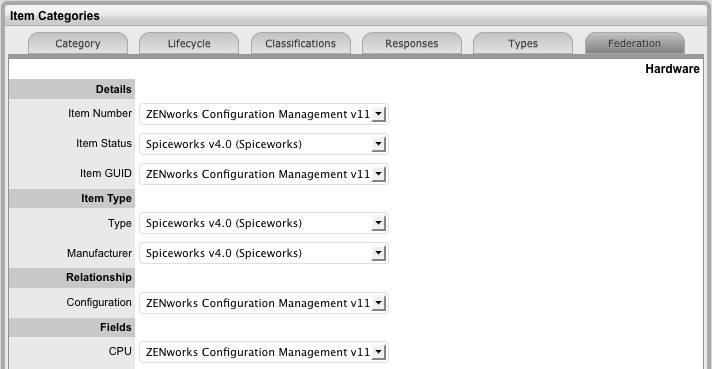Click the Federation tab
The height and width of the screenshot is (369, 712).
pos(634,44)
